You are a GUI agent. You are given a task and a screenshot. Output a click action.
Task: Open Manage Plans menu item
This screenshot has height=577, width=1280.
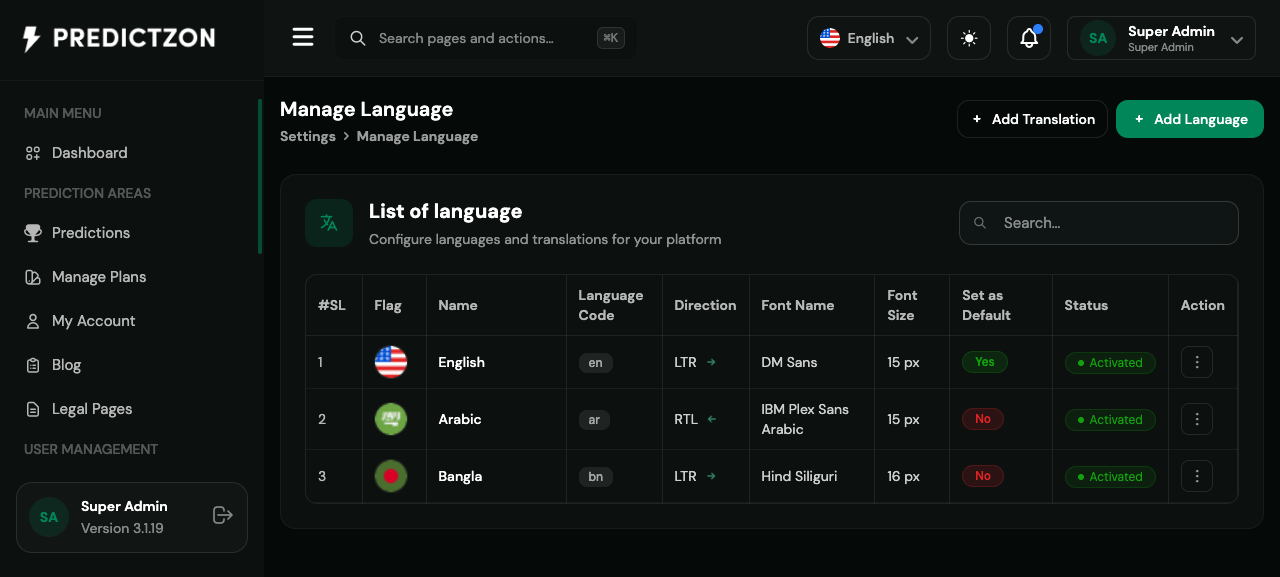(99, 277)
